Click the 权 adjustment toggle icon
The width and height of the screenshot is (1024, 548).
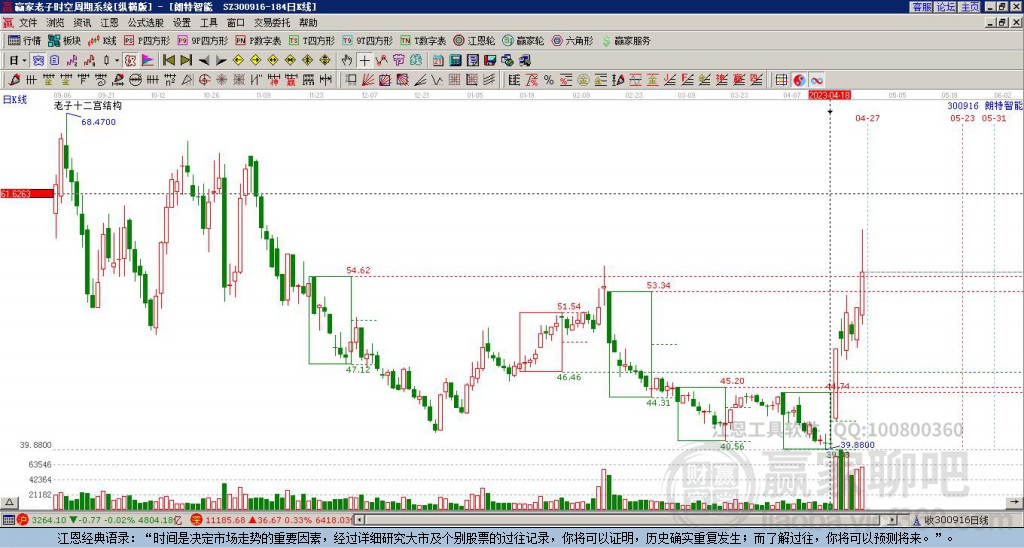pos(130,60)
